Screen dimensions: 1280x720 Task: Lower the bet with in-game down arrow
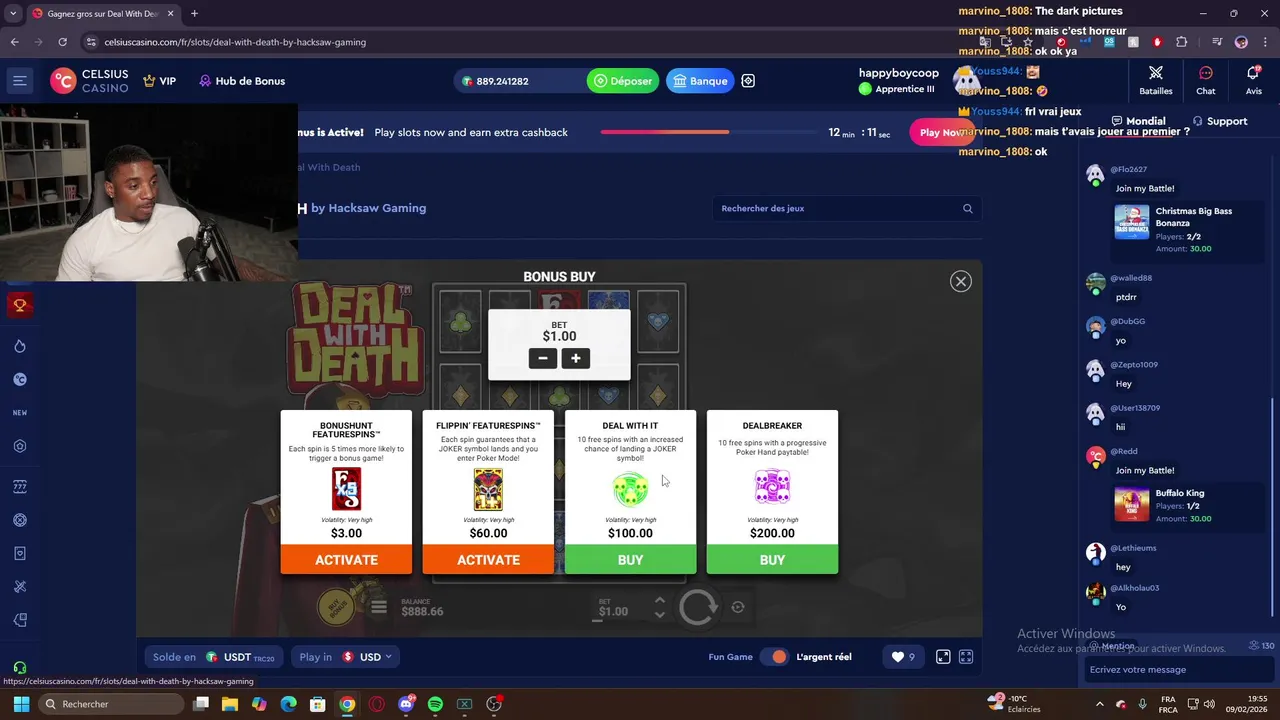coord(659,614)
